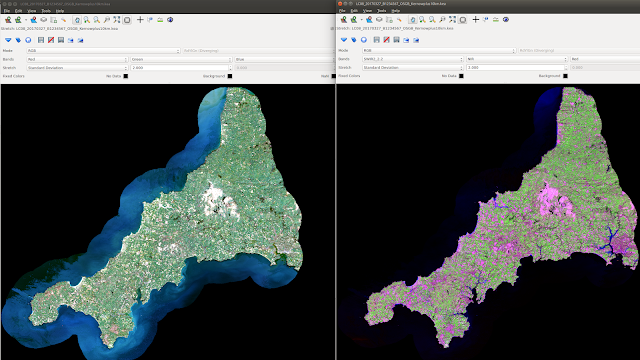Click Add Raster icon in right window
Image resolution: width=640 pixels, height=360 pixels.
click(344, 20)
